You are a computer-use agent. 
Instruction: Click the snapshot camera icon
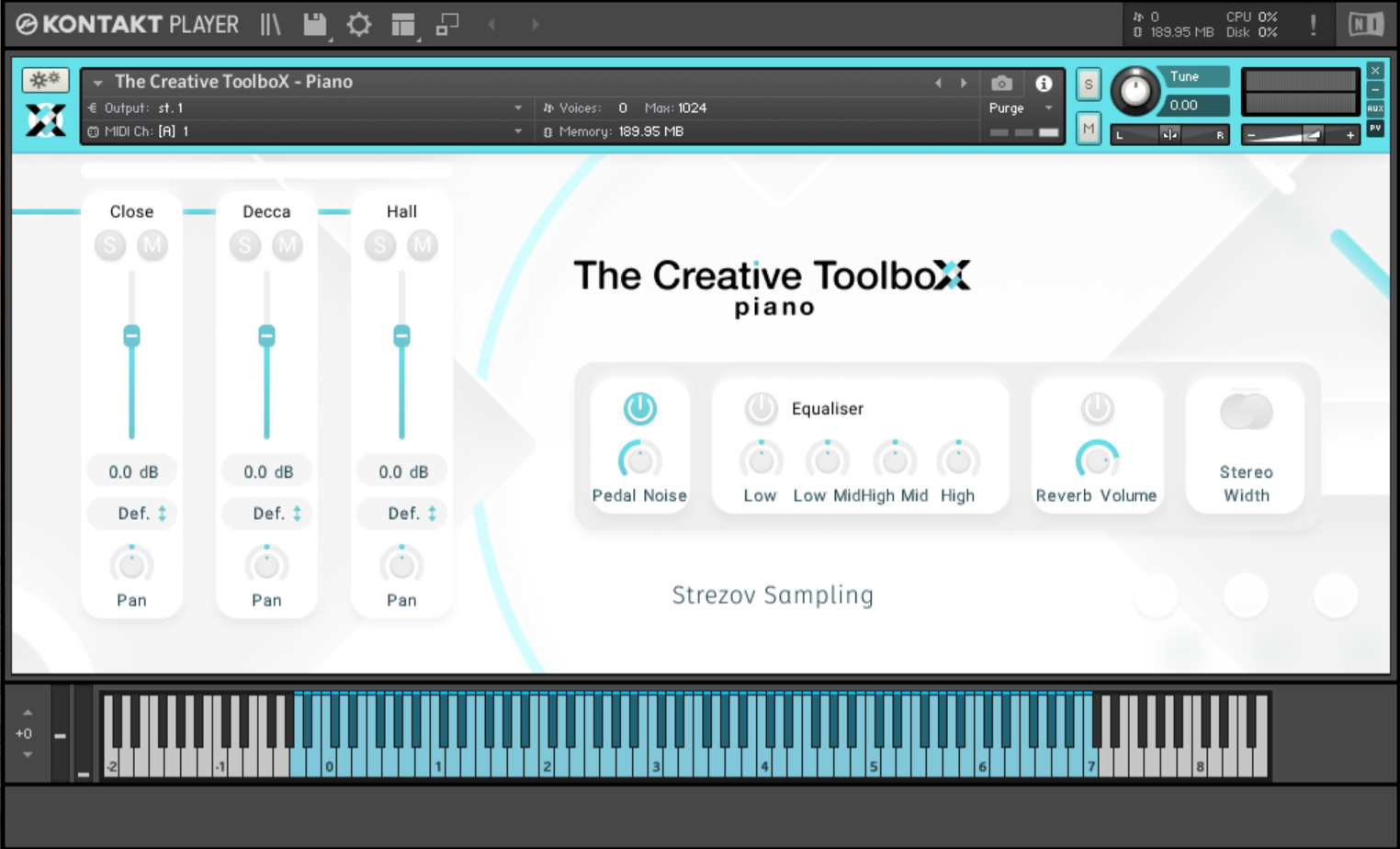(1002, 84)
